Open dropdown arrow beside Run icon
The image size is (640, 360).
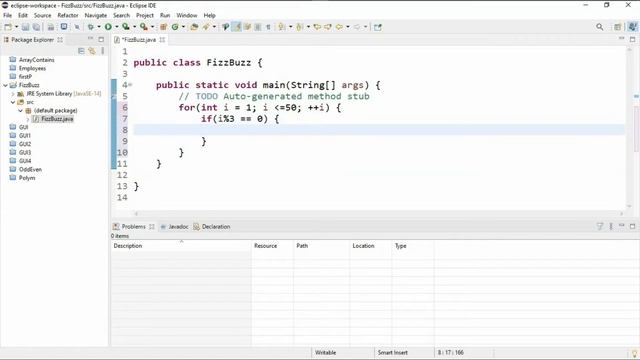click(x=116, y=27)
